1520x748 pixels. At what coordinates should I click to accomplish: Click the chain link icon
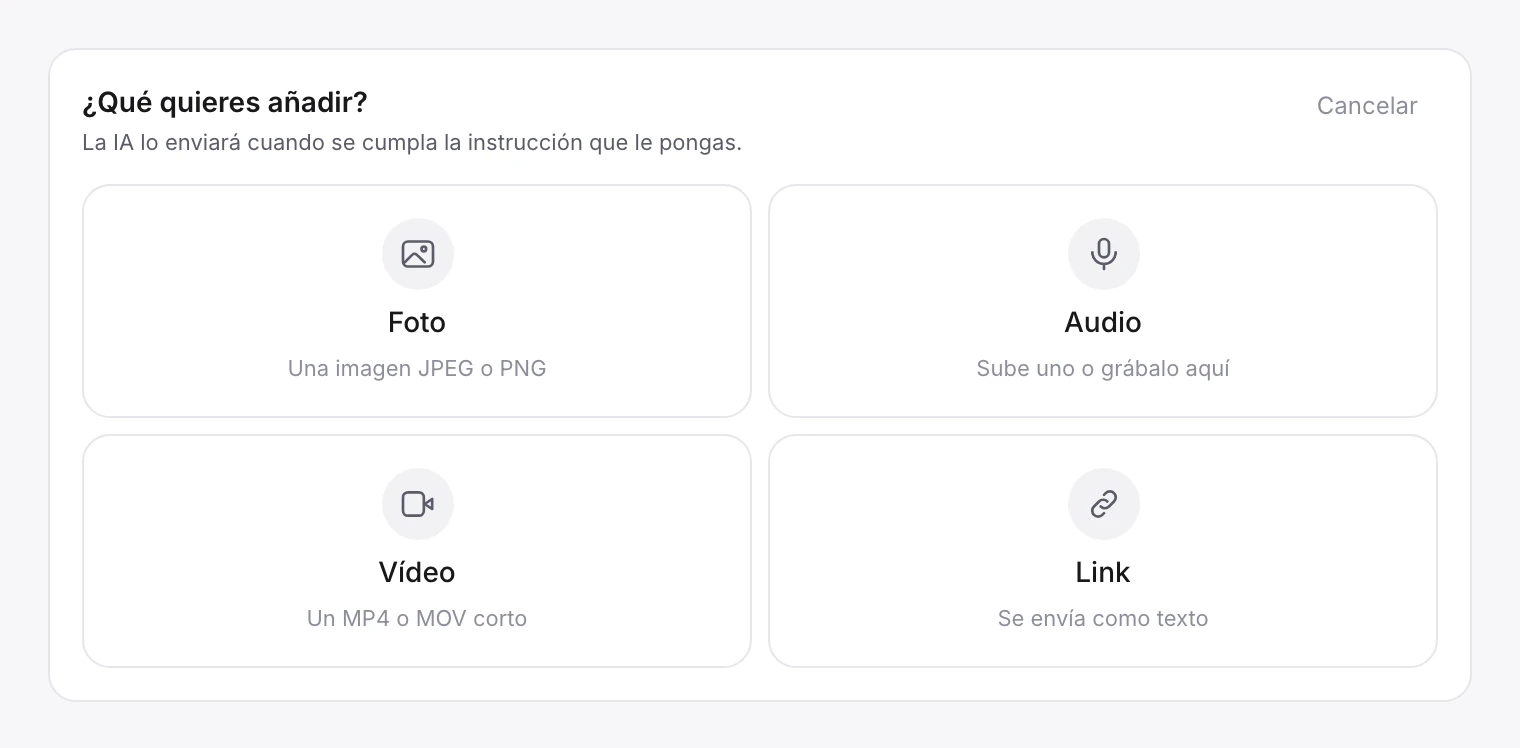[1104, 504]
